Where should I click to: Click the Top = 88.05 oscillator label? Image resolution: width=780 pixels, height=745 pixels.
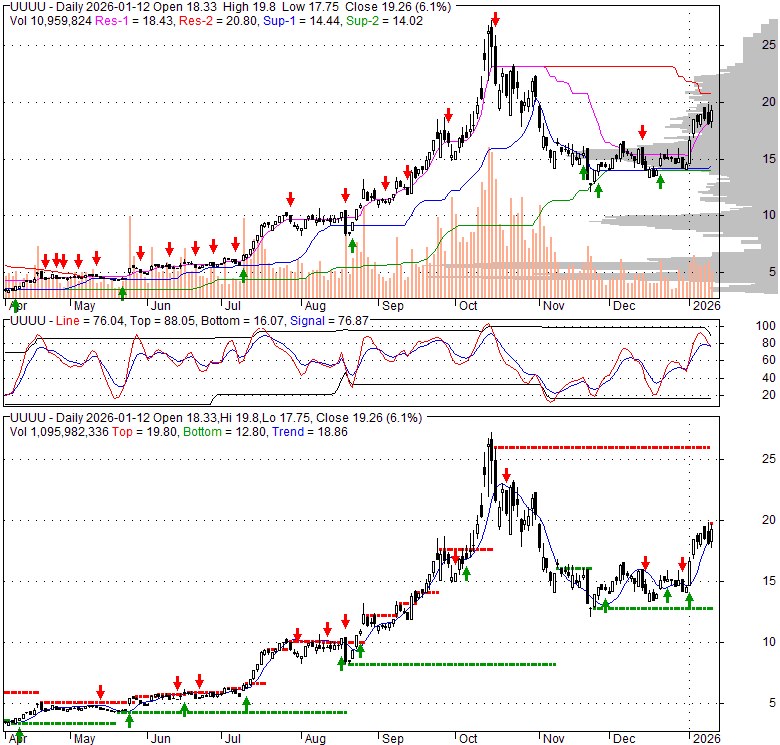coord(163,321)
